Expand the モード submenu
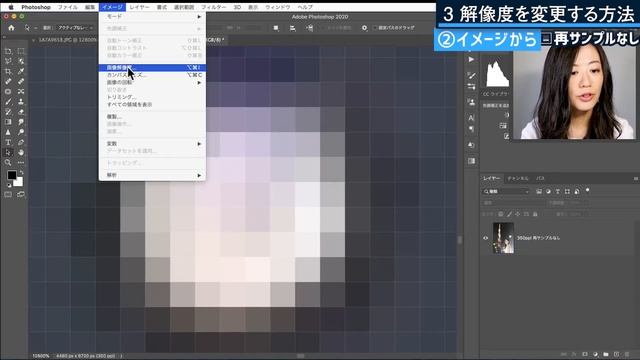 152,16
